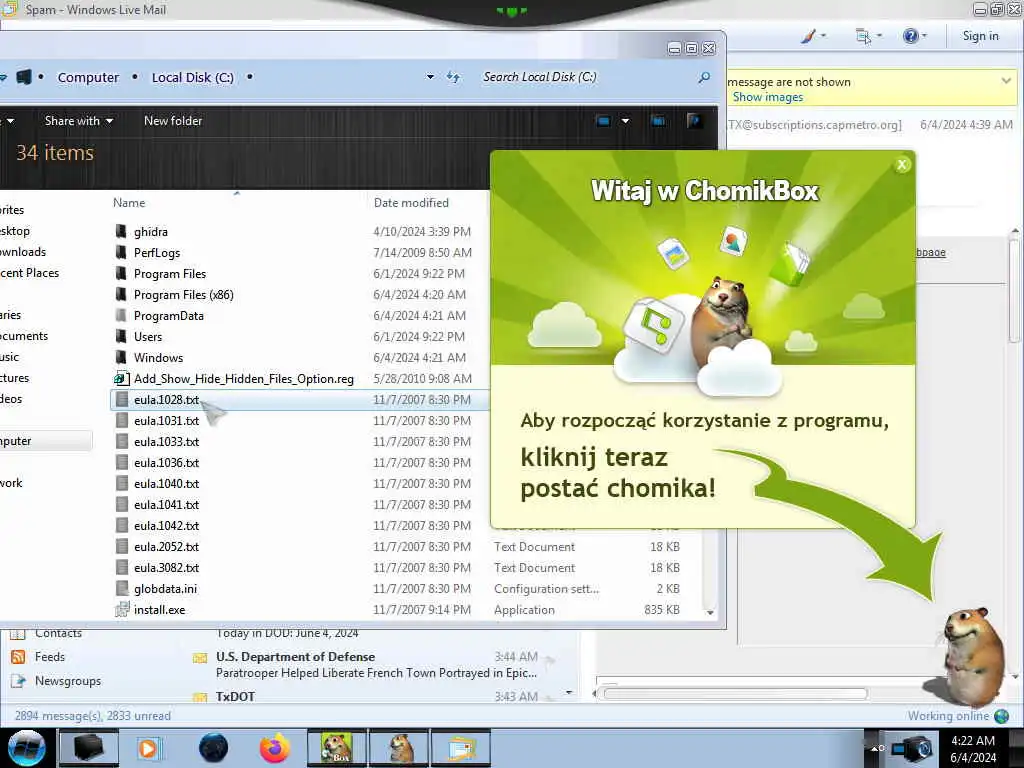Open media player taskbar icon
This screenshot has height=768, width=1024.
click(149, 748)
